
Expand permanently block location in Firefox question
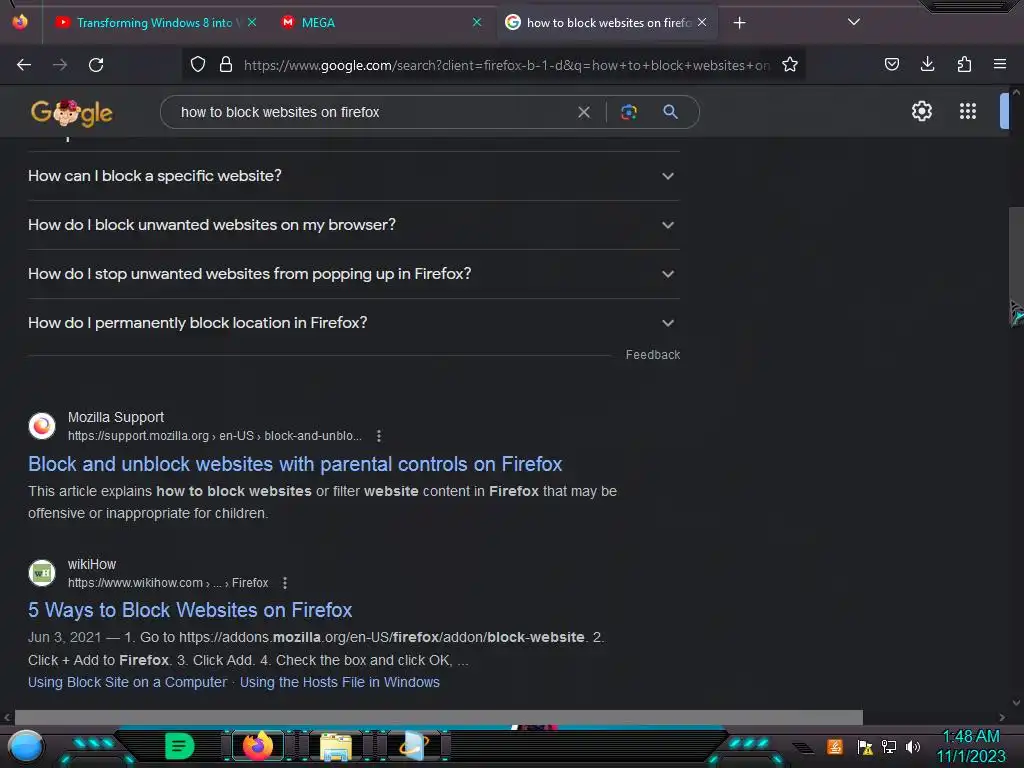coord(353,323)
